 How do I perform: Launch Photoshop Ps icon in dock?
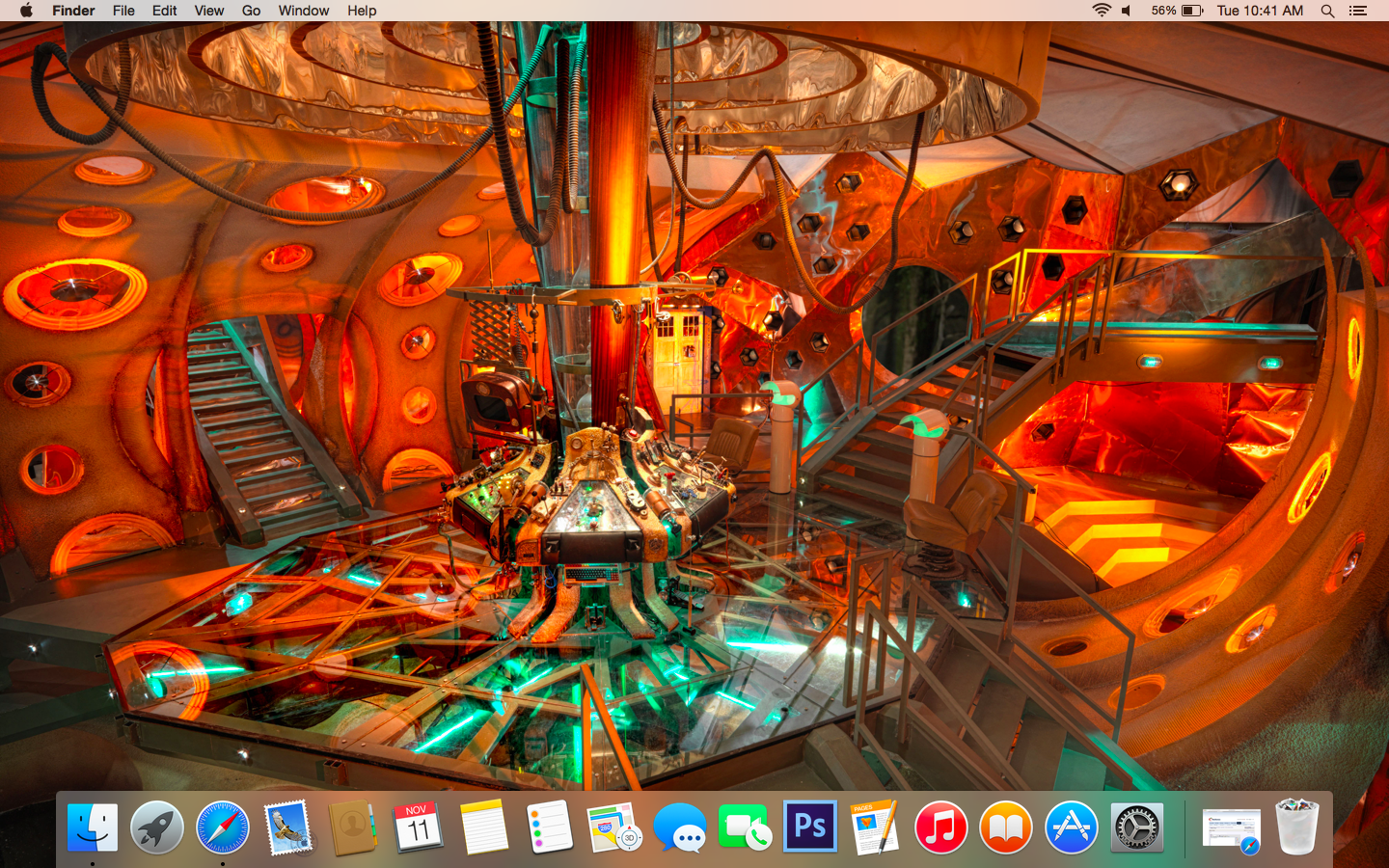(810, 827)
